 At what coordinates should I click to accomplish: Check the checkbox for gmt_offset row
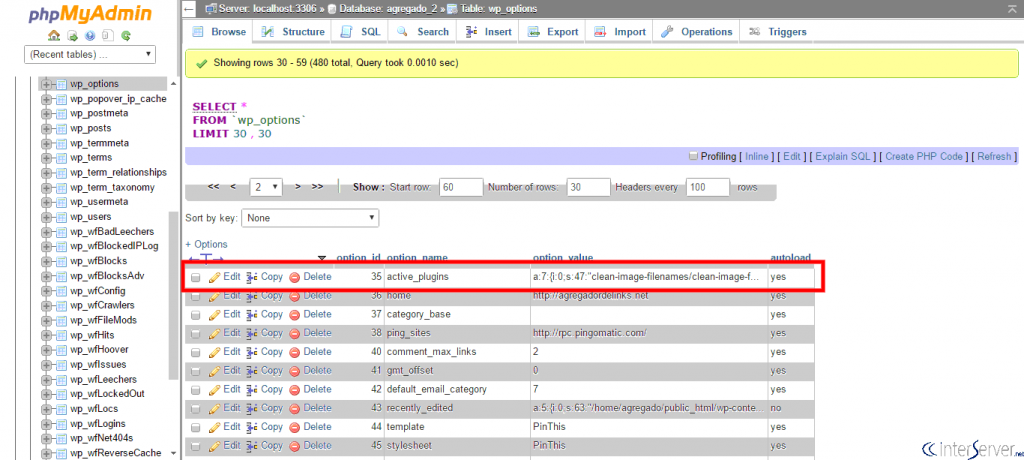196,371
